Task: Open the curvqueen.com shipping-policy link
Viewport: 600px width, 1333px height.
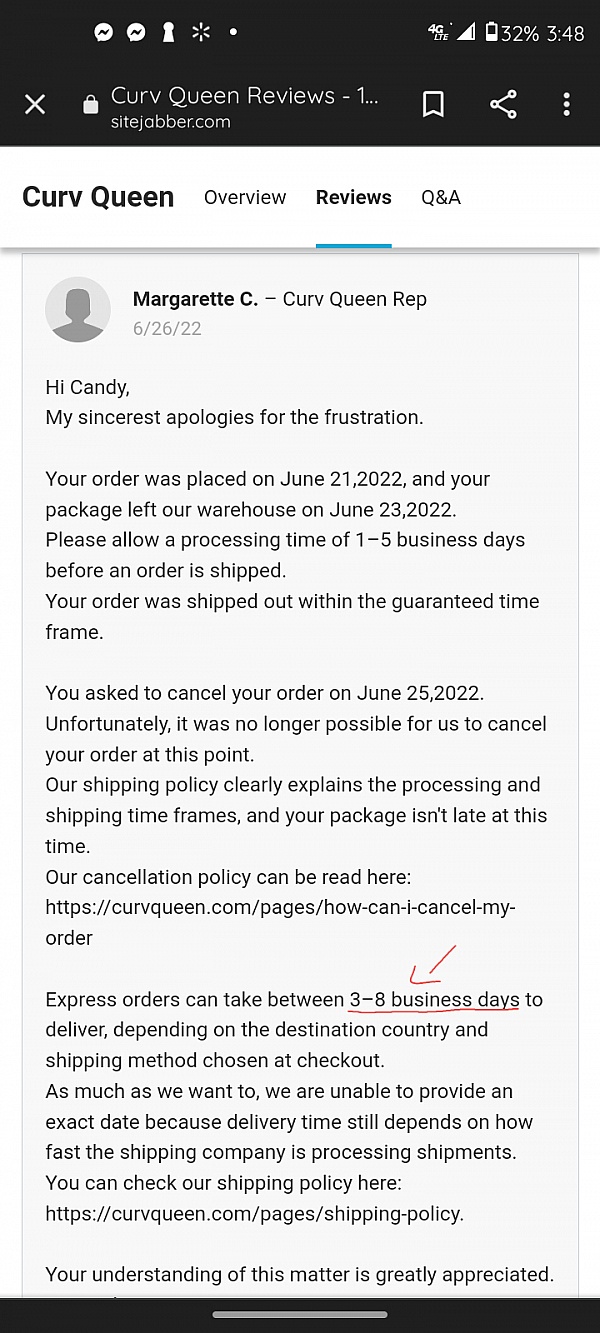Action: coord(254,1214)
